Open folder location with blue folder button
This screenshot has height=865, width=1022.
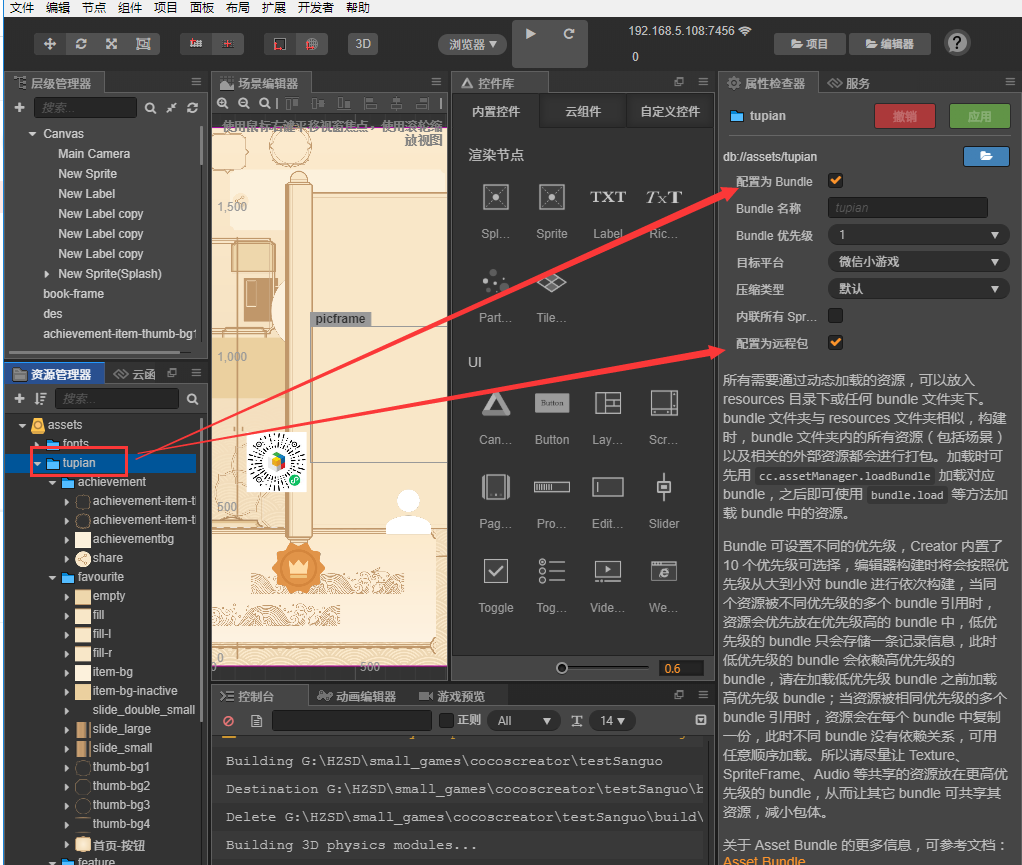[x=986, y=156]
